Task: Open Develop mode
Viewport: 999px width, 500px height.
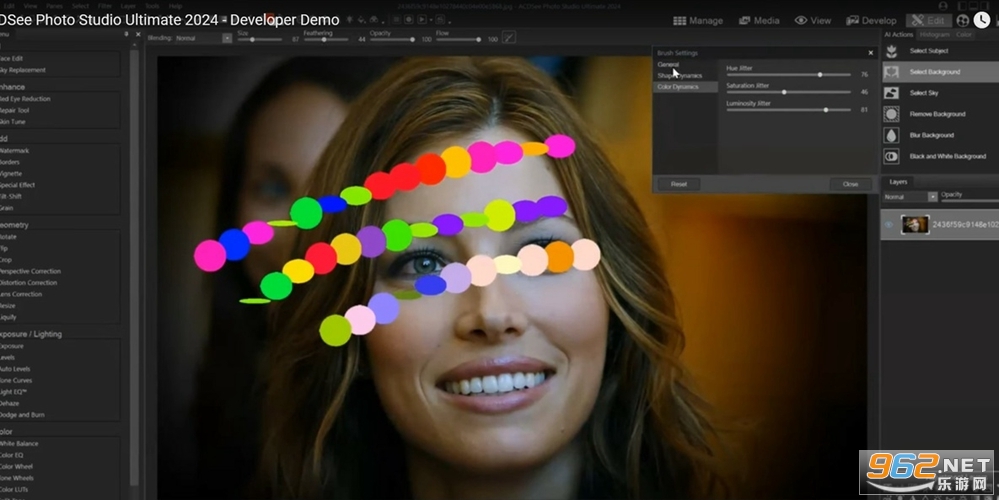Action: pos(871,20)
